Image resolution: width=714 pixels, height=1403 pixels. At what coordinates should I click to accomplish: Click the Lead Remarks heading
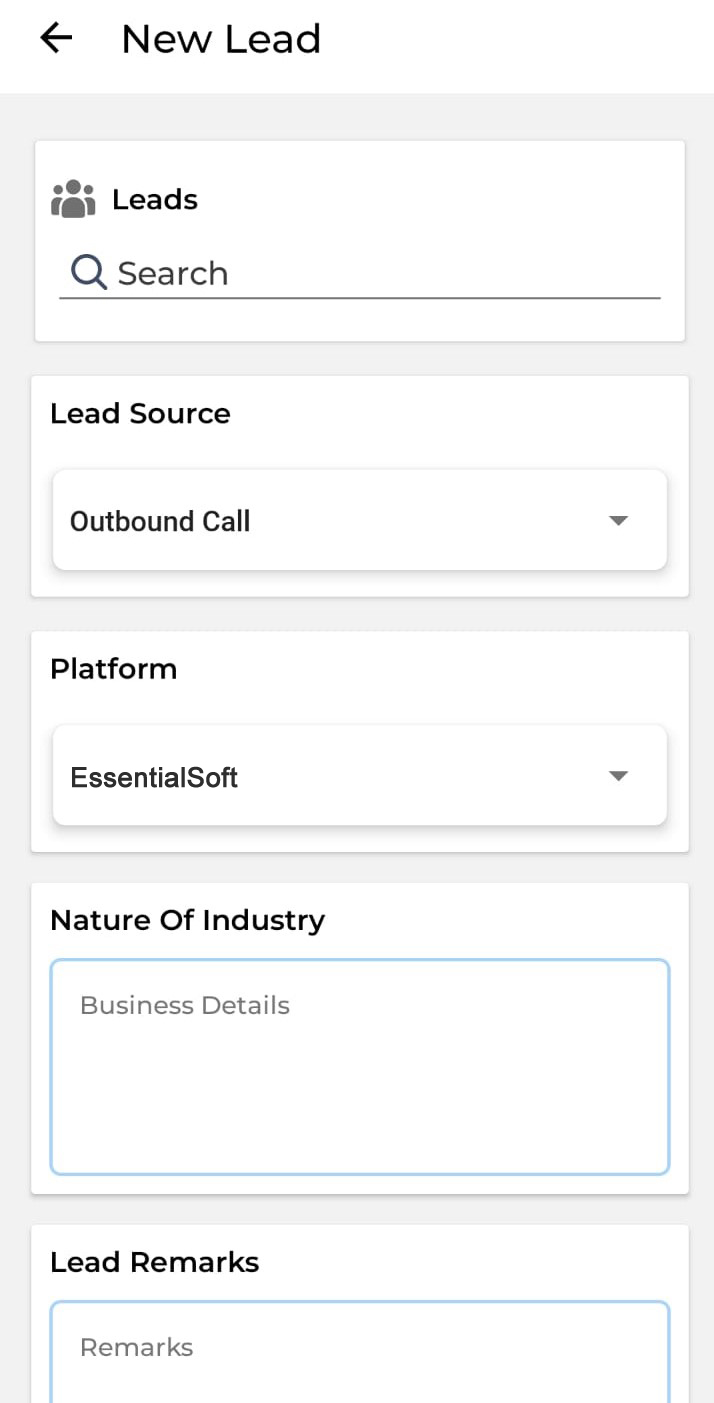(155, 1262)
